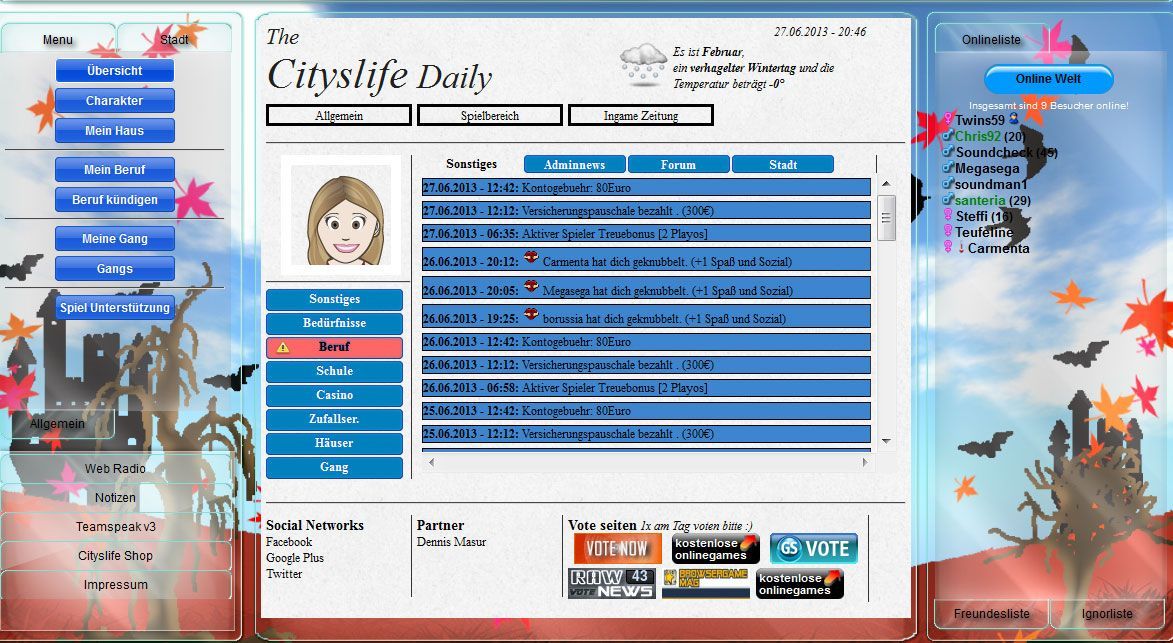1173x643 pixels.
Task: Click the snowy weather cloud icon
Action: tap(643, 64)
